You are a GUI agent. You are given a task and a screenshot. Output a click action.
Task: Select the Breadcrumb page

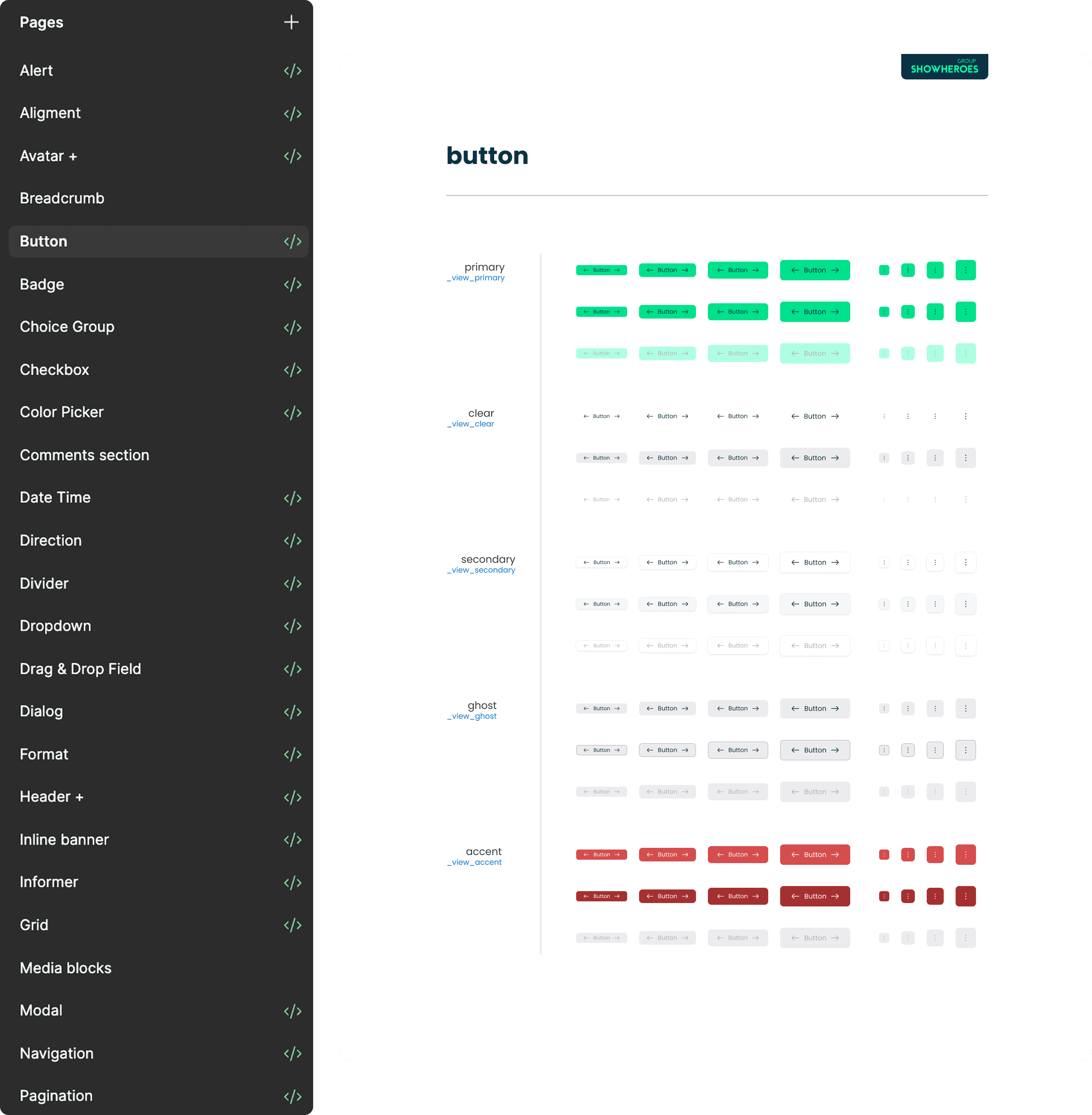62,198
